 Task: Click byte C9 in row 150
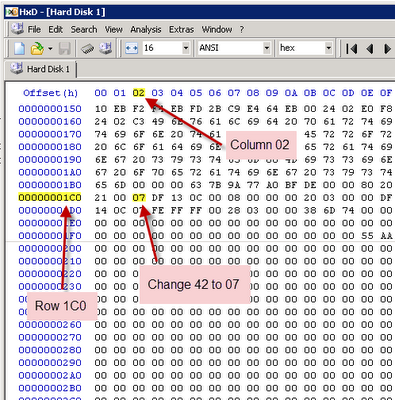[x=234, y=109]
